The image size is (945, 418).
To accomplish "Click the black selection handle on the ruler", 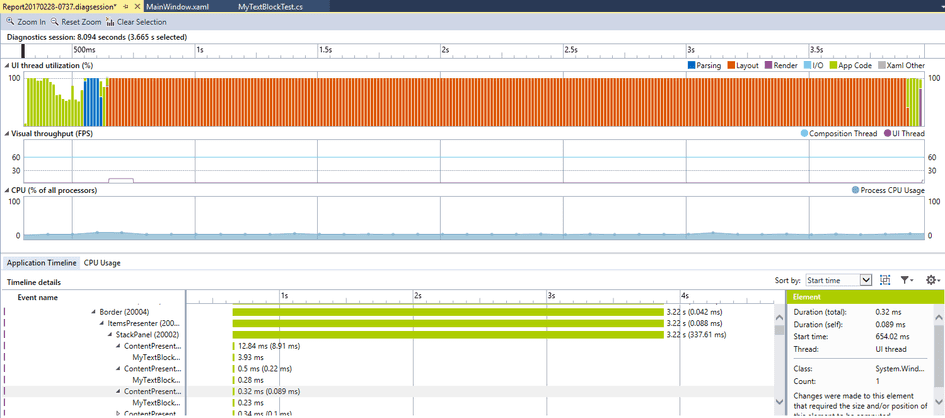I will 24,51.
